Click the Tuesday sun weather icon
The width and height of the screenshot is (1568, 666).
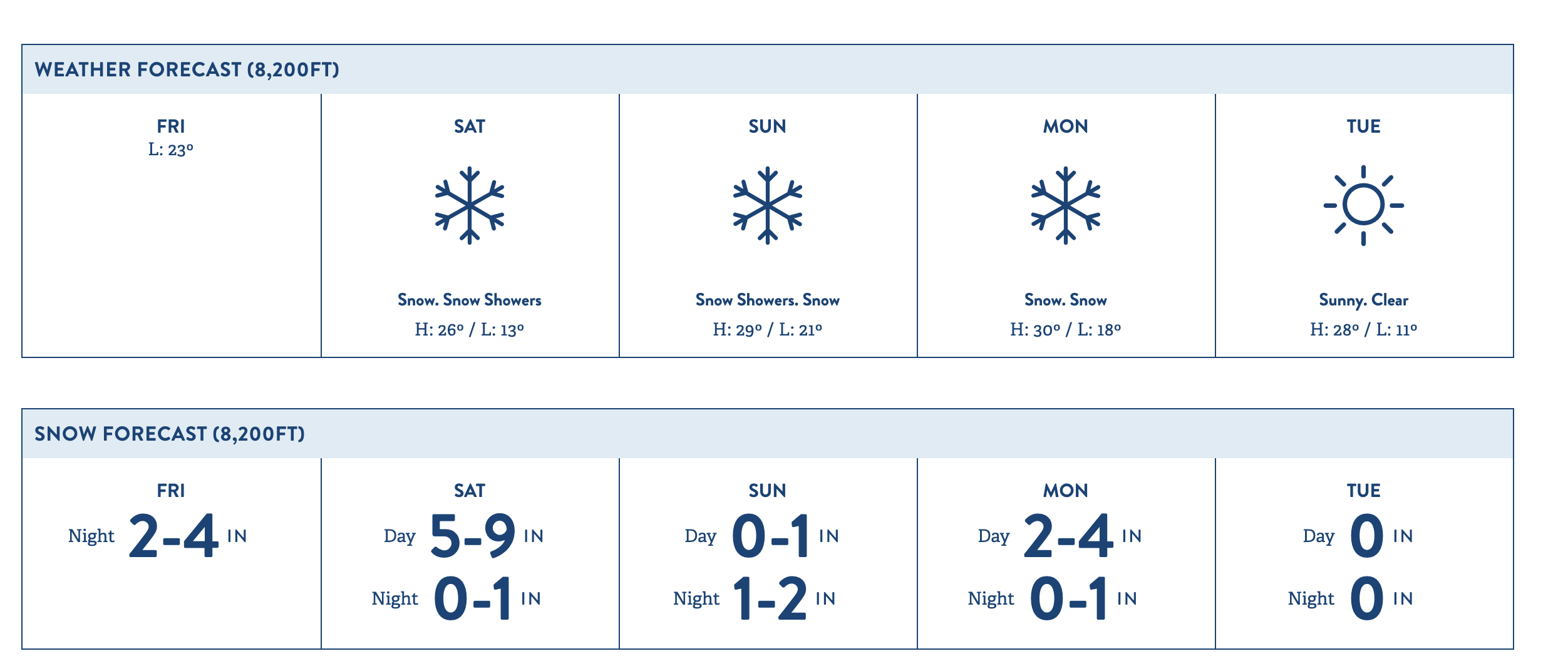point(1363,205)
